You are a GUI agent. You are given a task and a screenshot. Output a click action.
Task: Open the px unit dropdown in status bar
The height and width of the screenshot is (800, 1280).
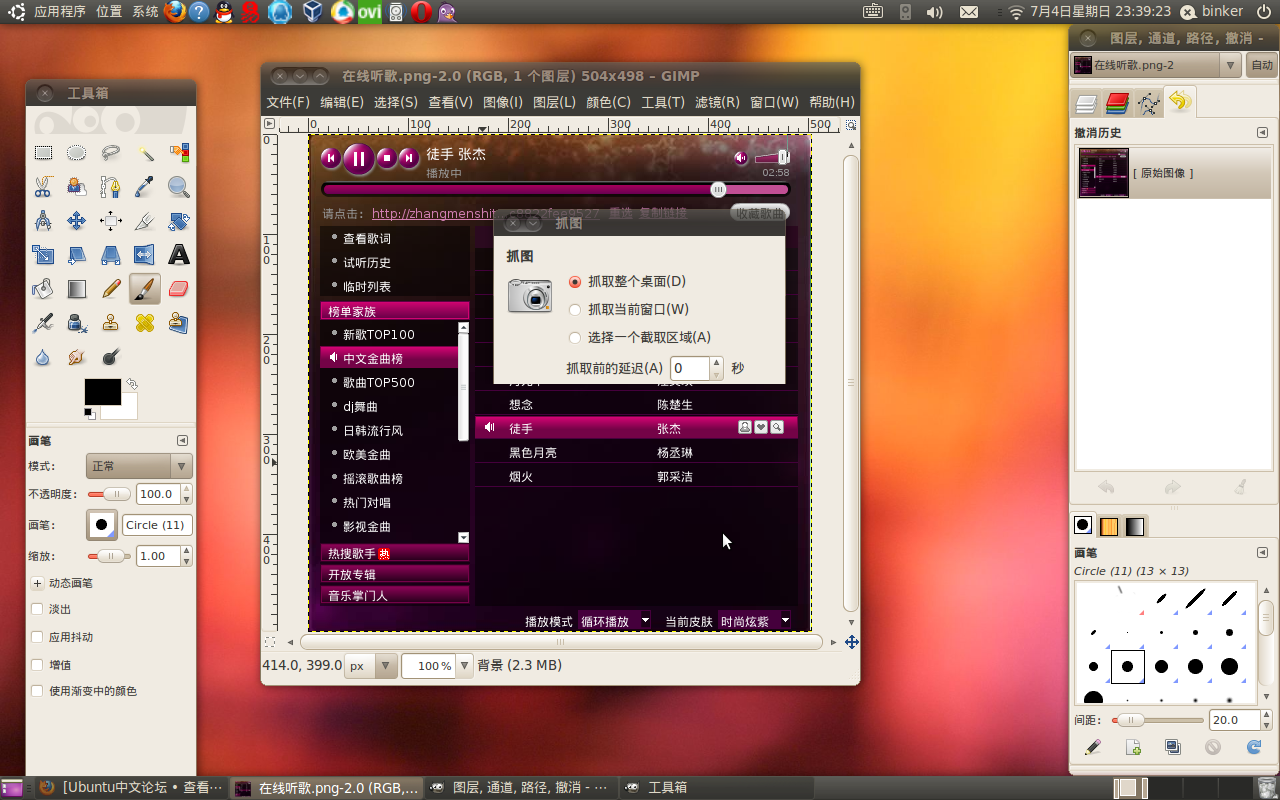coord(371,666)
